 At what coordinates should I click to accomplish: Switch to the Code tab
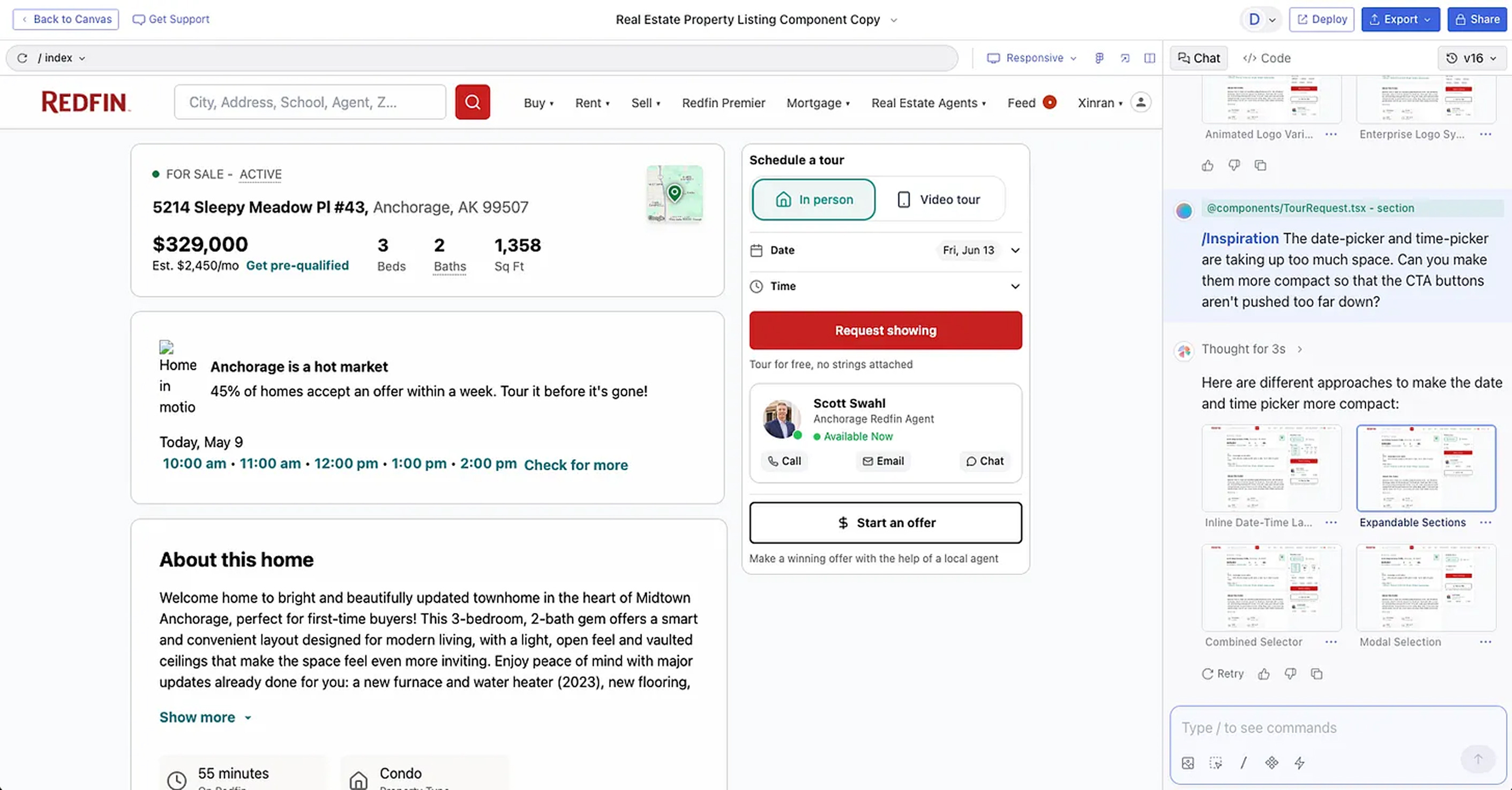(1267, 57)
